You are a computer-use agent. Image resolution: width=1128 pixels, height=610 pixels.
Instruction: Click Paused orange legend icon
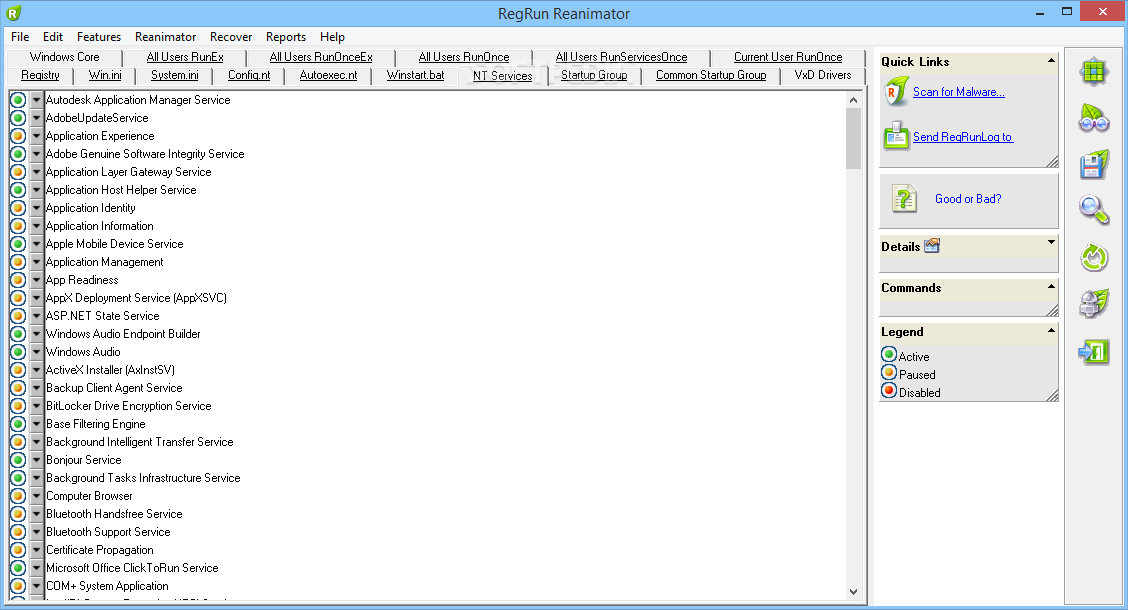(889, 373)
